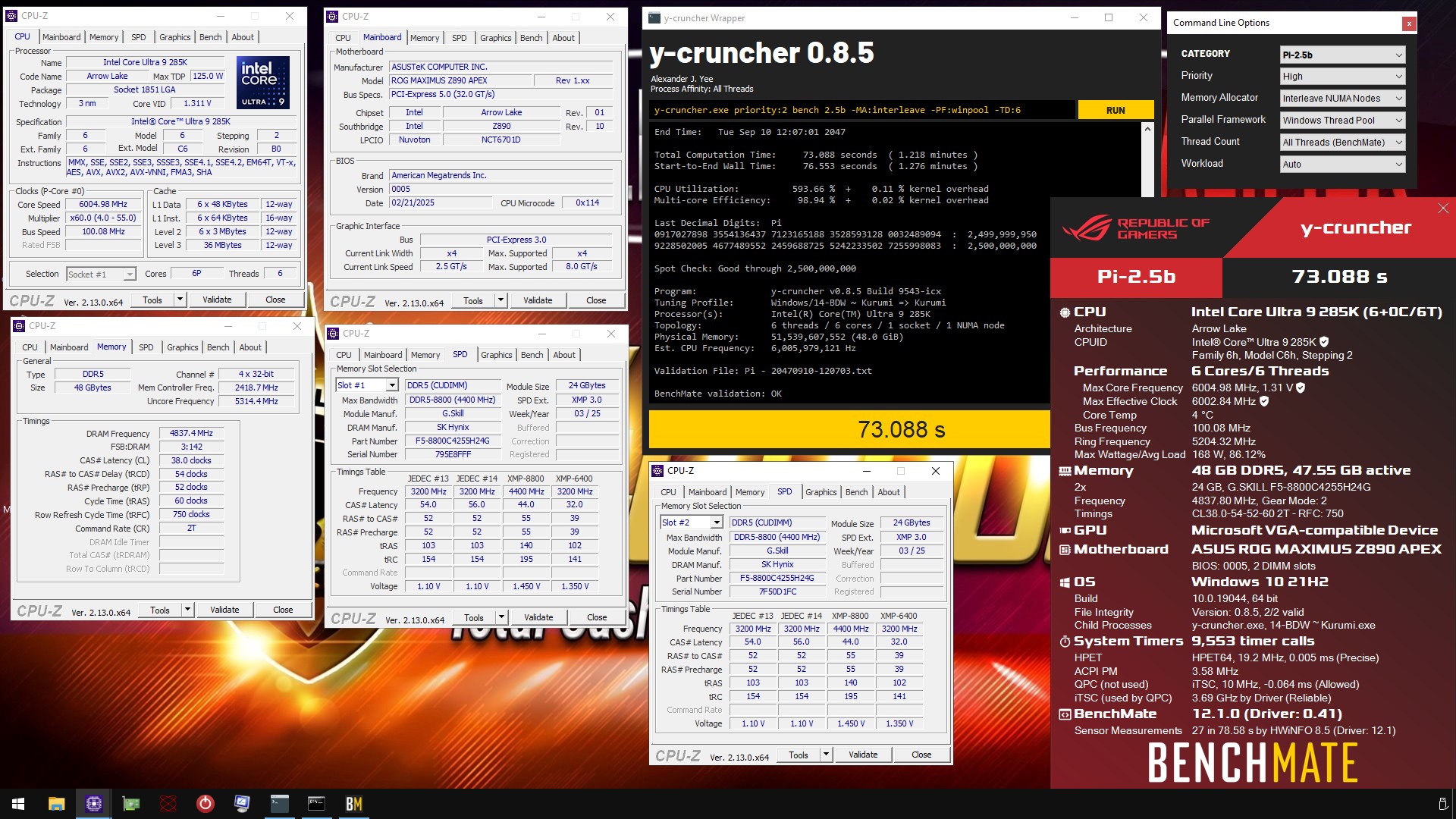Screen dimensions: 1456x819
Task: Click the Republic of Gamers logo
Action: (x=1136, y=228)
